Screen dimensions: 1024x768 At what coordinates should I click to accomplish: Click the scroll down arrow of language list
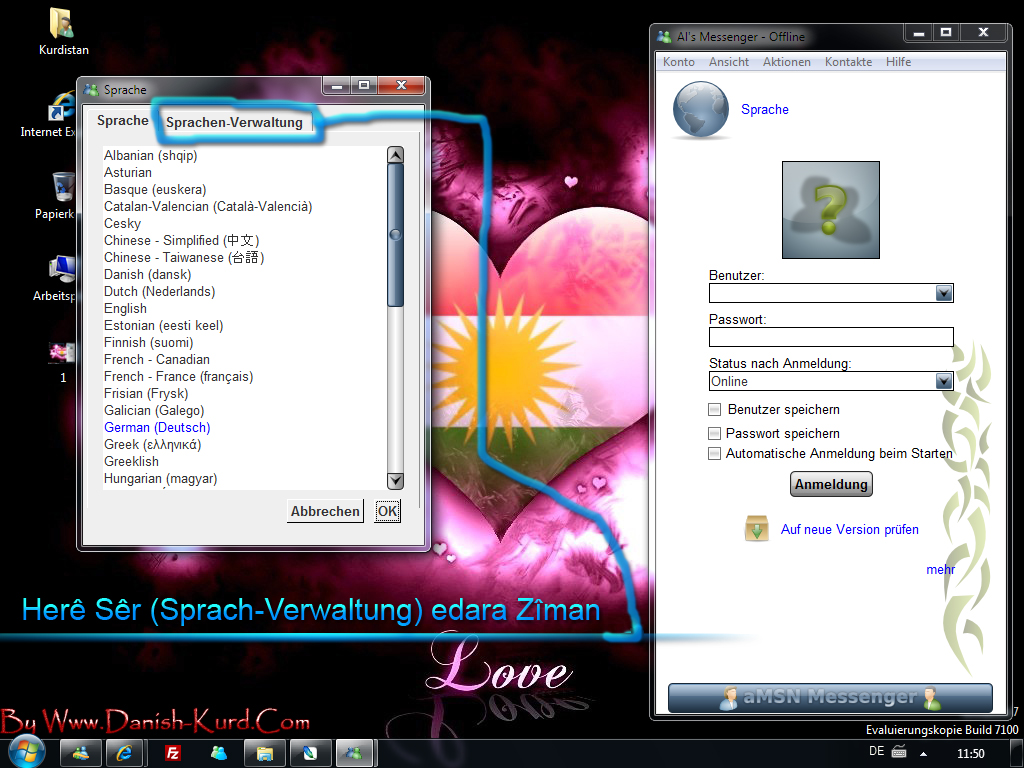pyautogui.click(x=395, y=481)
